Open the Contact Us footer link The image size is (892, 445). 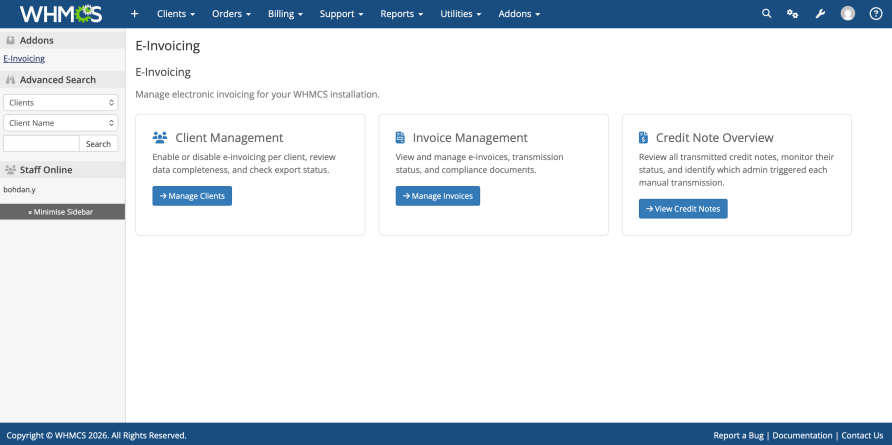pos(862,435)
